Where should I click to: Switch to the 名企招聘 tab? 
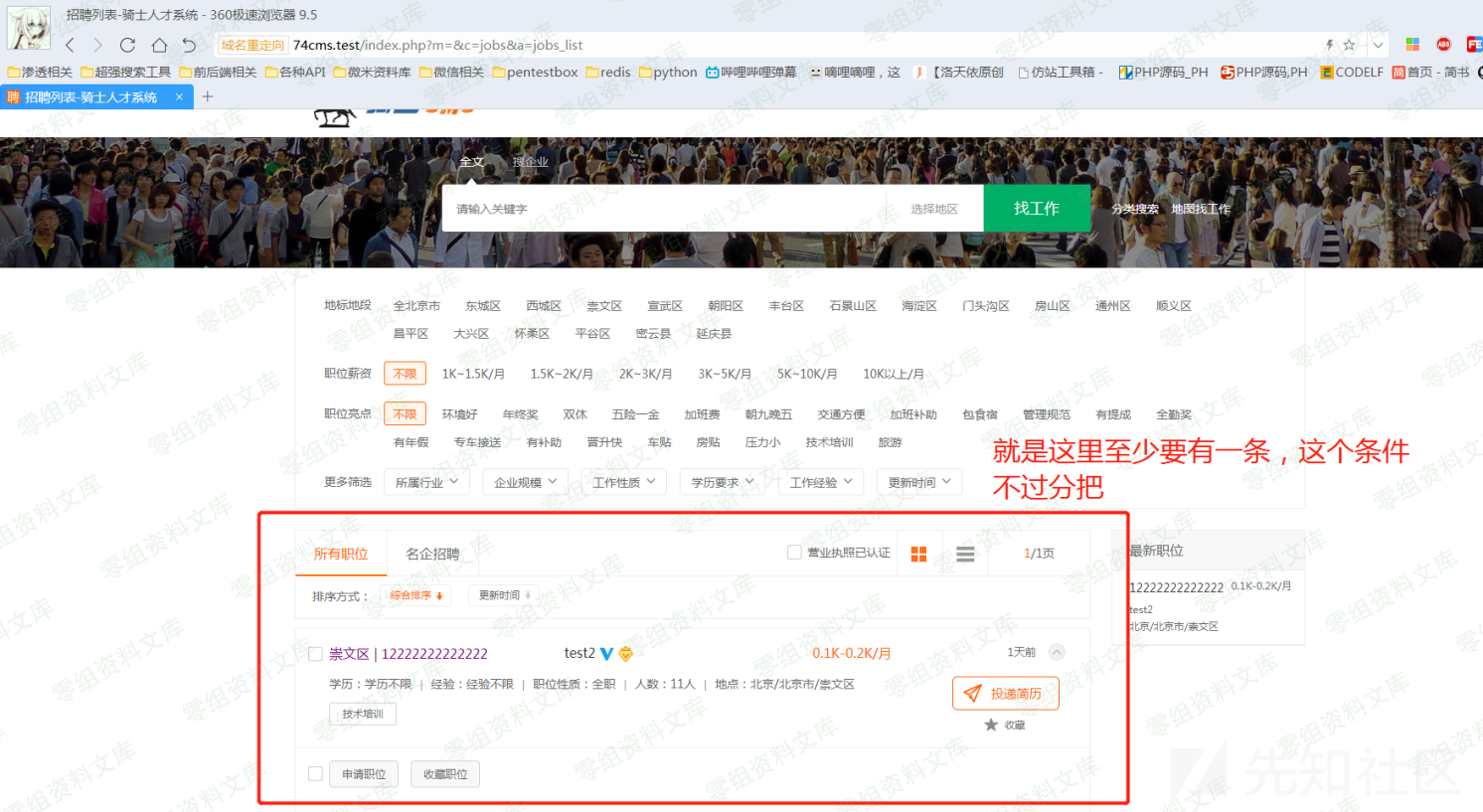click(x=432, y=554)
